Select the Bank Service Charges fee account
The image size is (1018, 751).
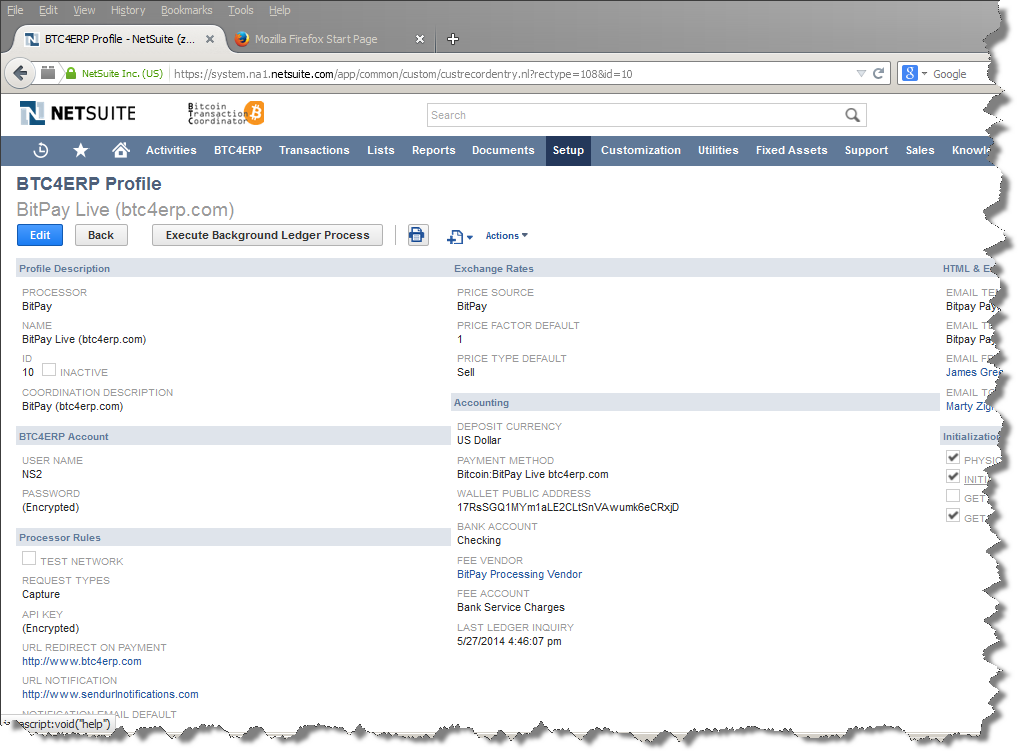pos(511,607)
